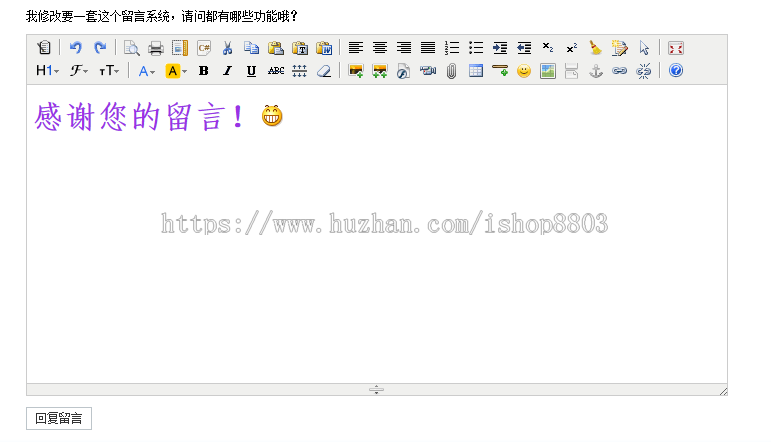Toggle underline formatting
Screen dimensions: 771x442
click(x=251, y=71)
